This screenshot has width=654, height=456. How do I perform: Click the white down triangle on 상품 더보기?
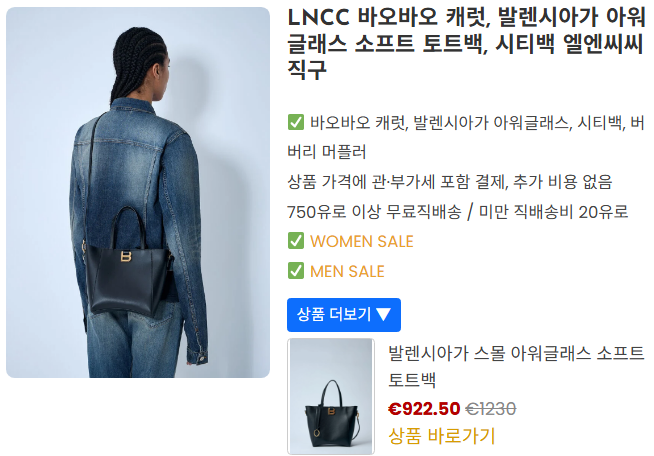(x=383, y=314)
